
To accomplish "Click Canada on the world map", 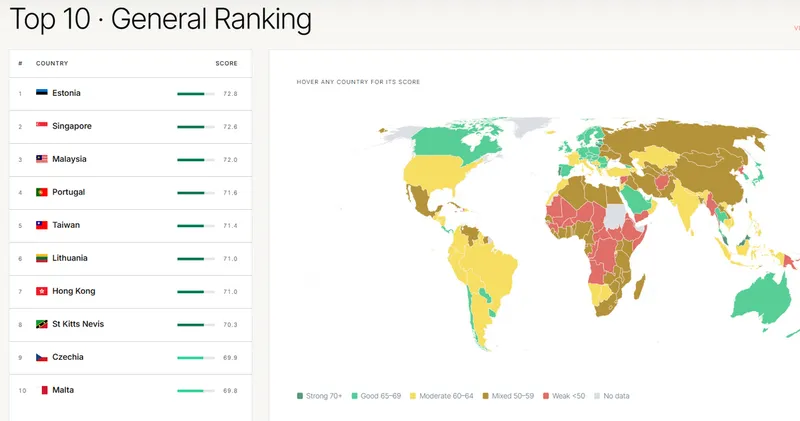I will (446, 142).
